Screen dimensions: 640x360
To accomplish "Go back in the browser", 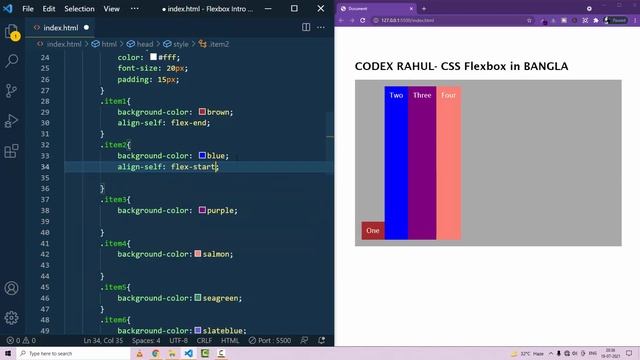I will coord(341,20).
